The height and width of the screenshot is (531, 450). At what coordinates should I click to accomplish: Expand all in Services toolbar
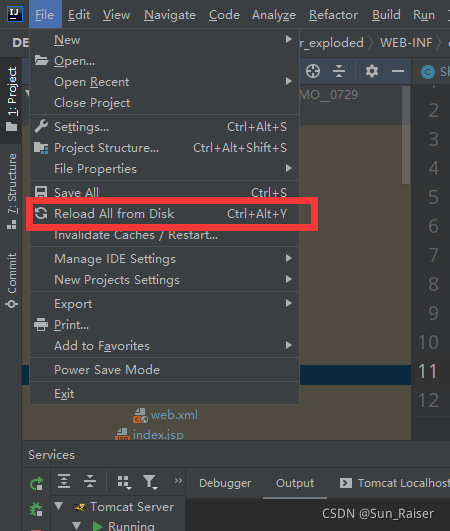pyautogui.click(x=64, y=481)
